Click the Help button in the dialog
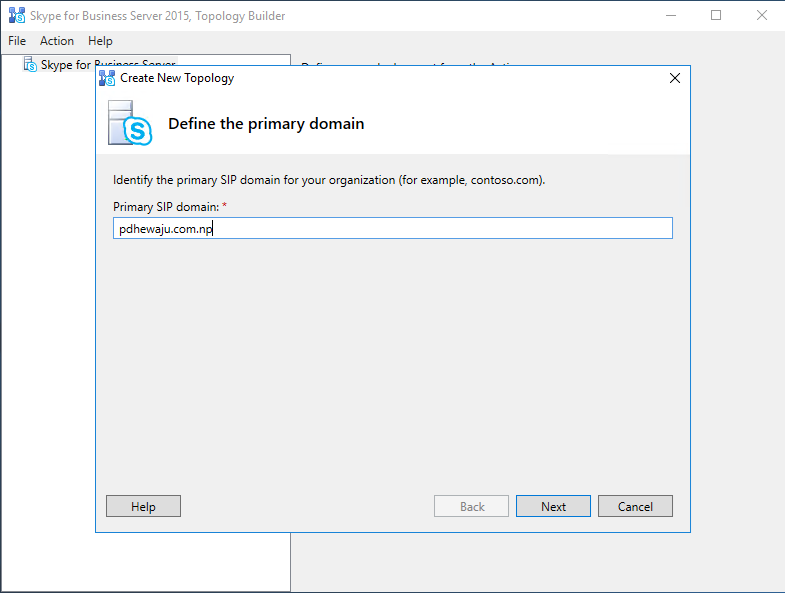This screenshot has width=785, height=593. tap(143, 506)
